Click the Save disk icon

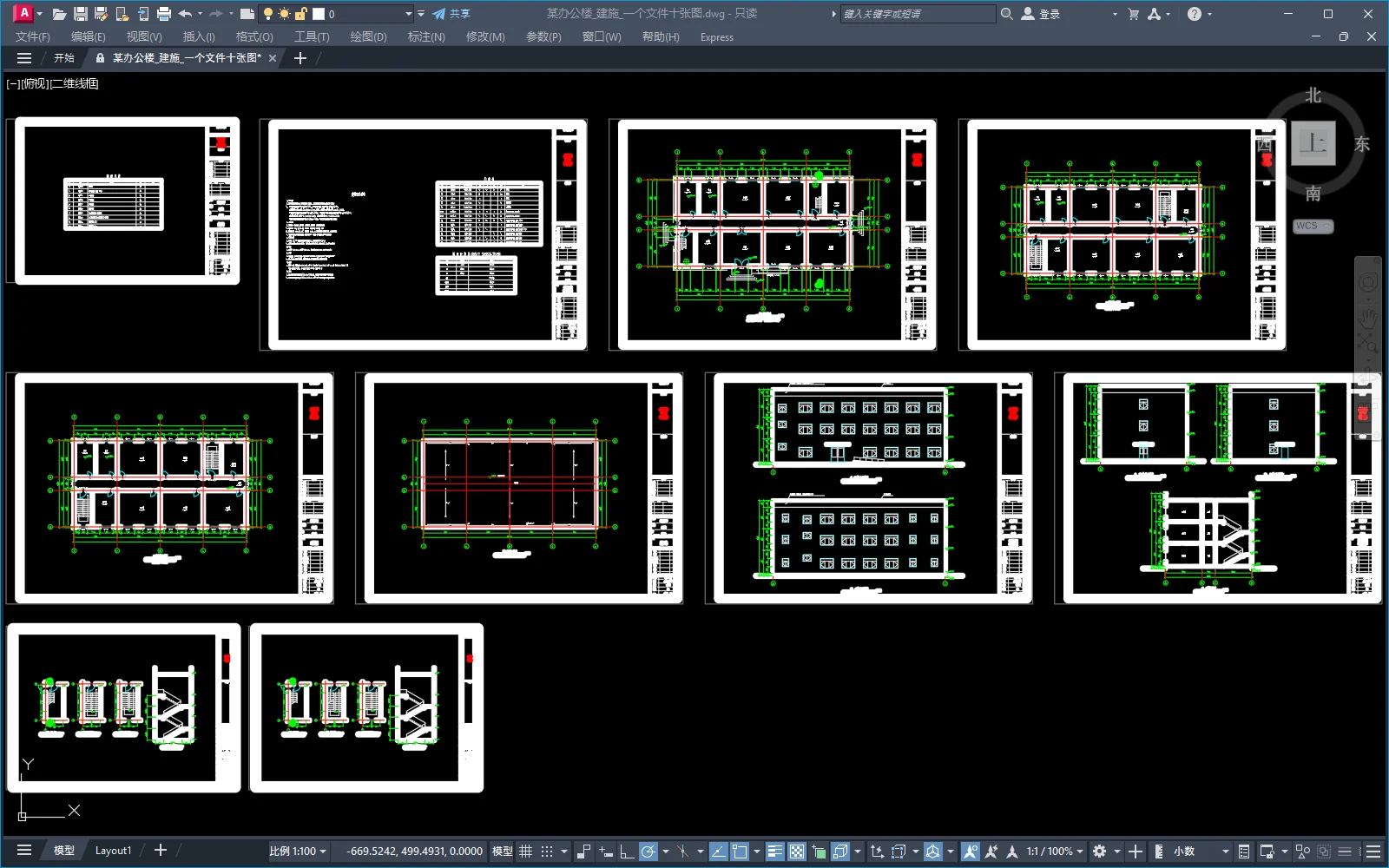point(81,14)
